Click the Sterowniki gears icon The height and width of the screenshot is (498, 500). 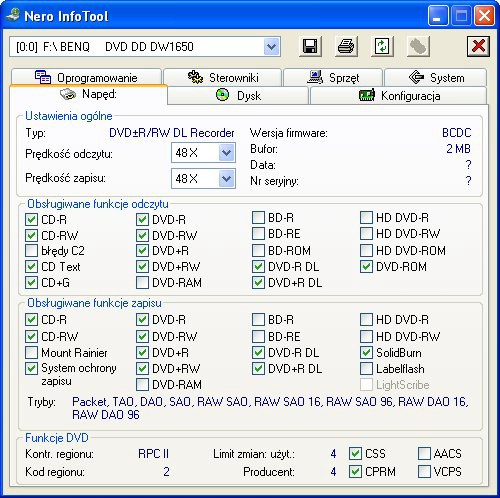pyautogui.click(x=195, y=77)
